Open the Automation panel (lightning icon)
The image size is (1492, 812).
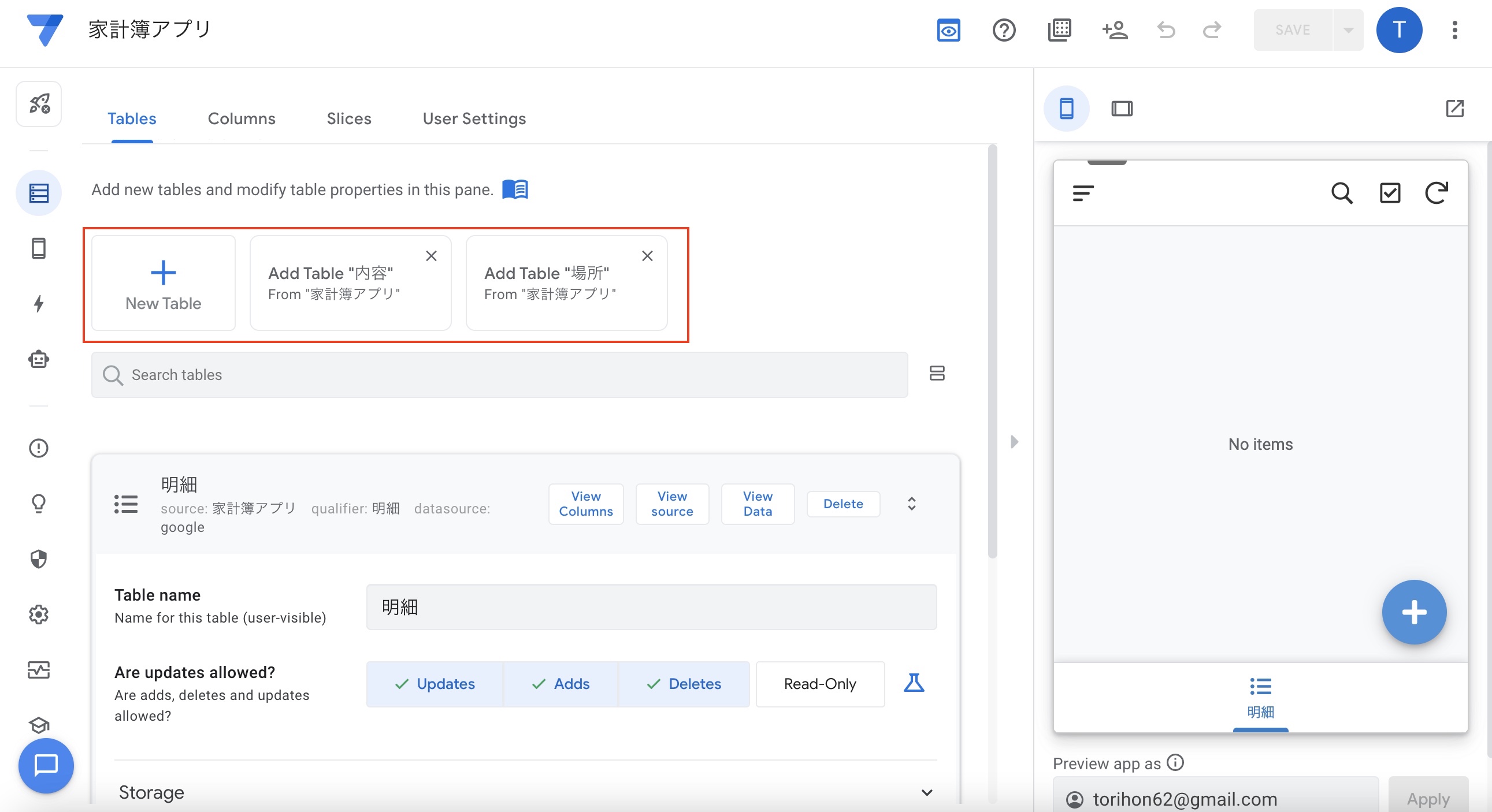(38, 303)
